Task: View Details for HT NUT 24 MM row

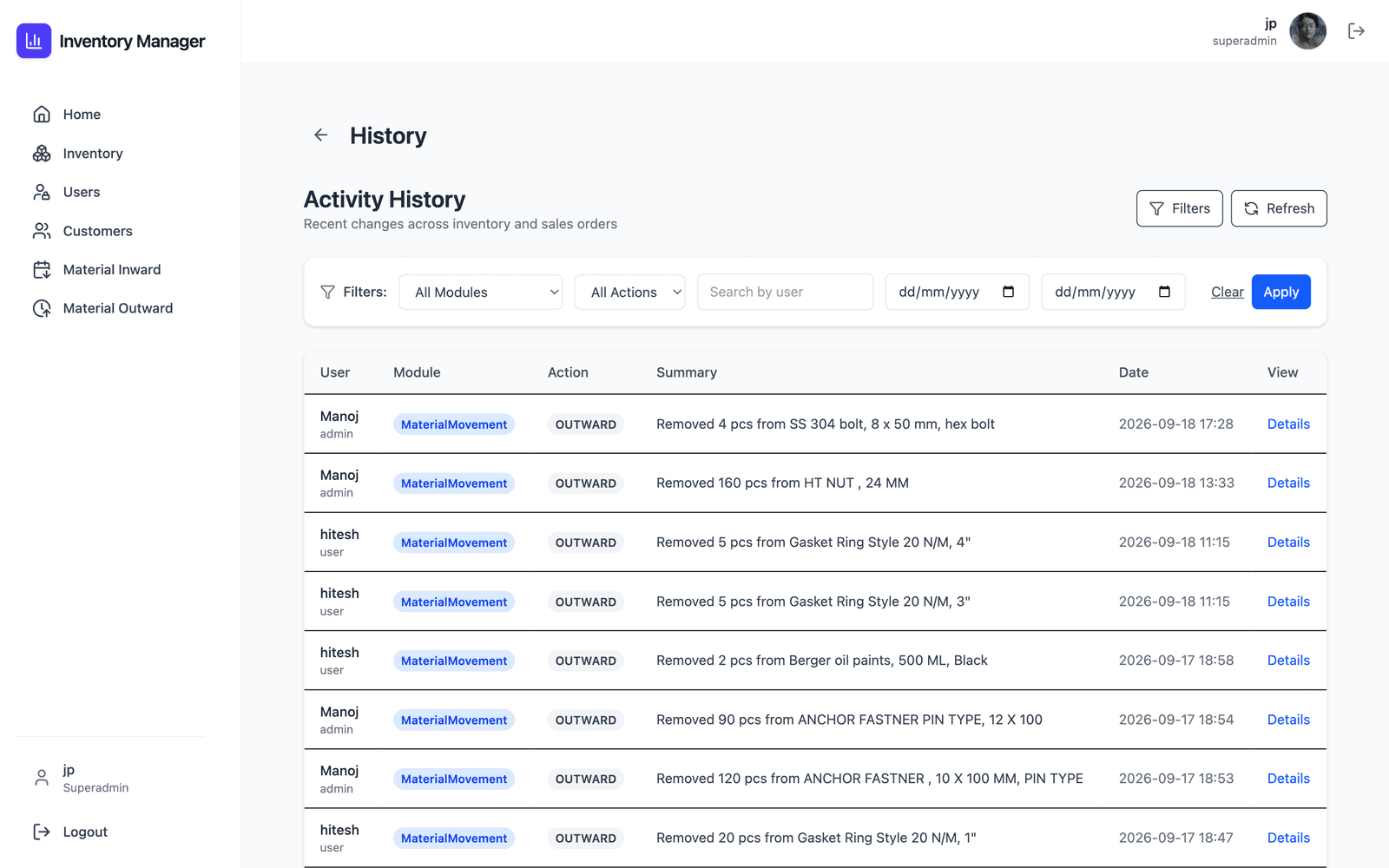Action: pos(1288,483)
